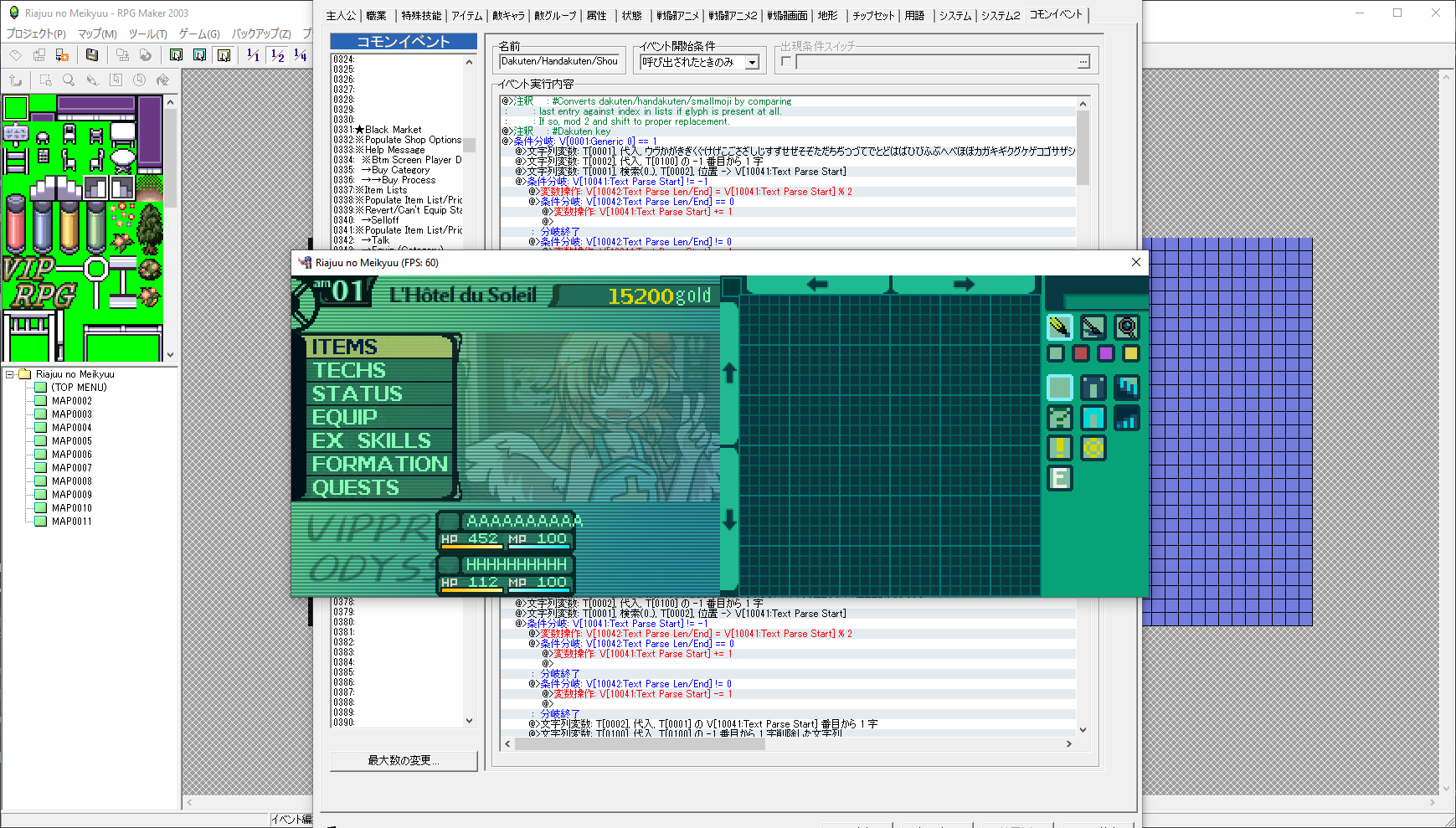Switch to event layer editing mode icon
This screenshot has height=828, width=1456.
224,55
